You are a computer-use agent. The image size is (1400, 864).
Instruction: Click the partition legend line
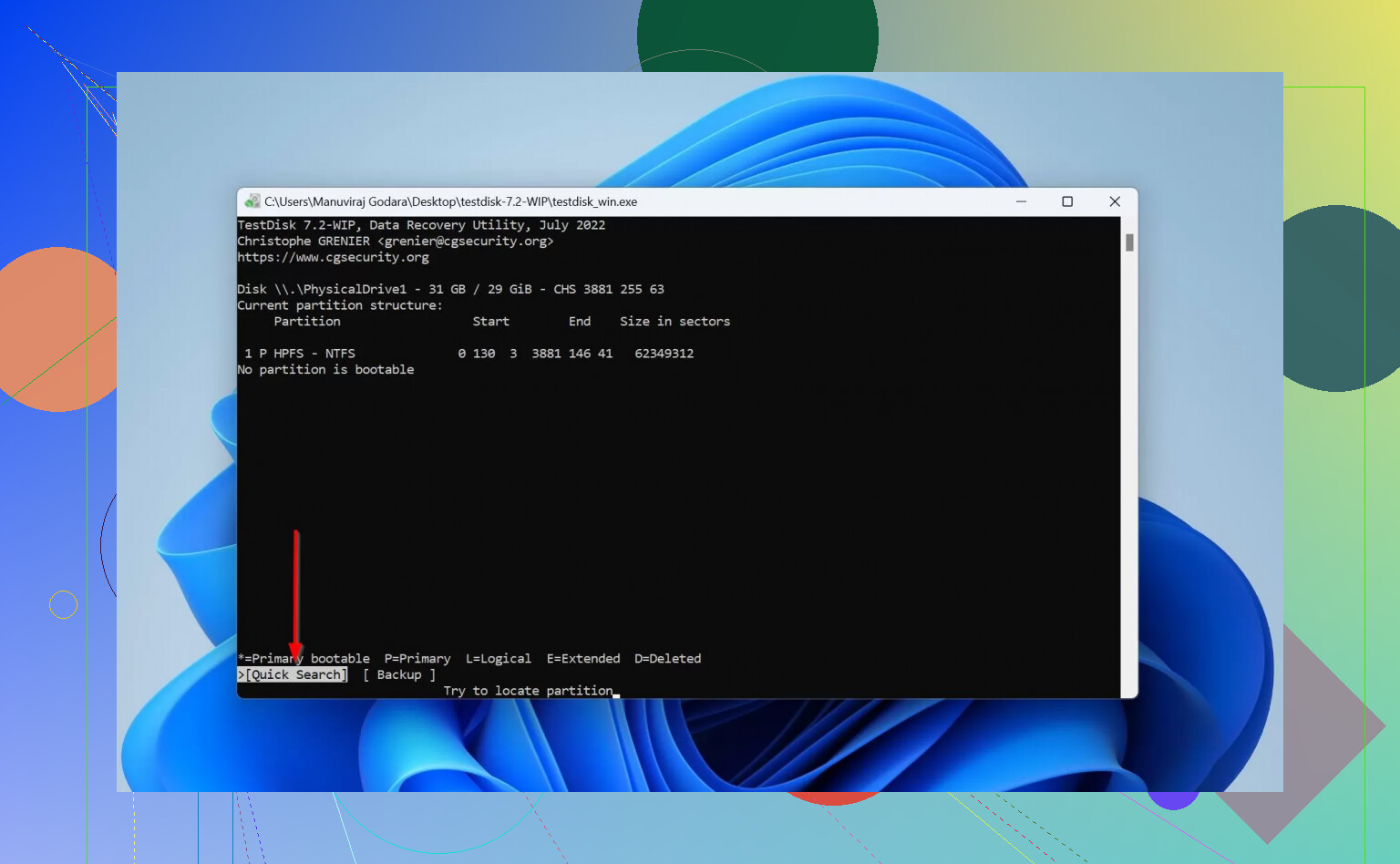point(469,658)
